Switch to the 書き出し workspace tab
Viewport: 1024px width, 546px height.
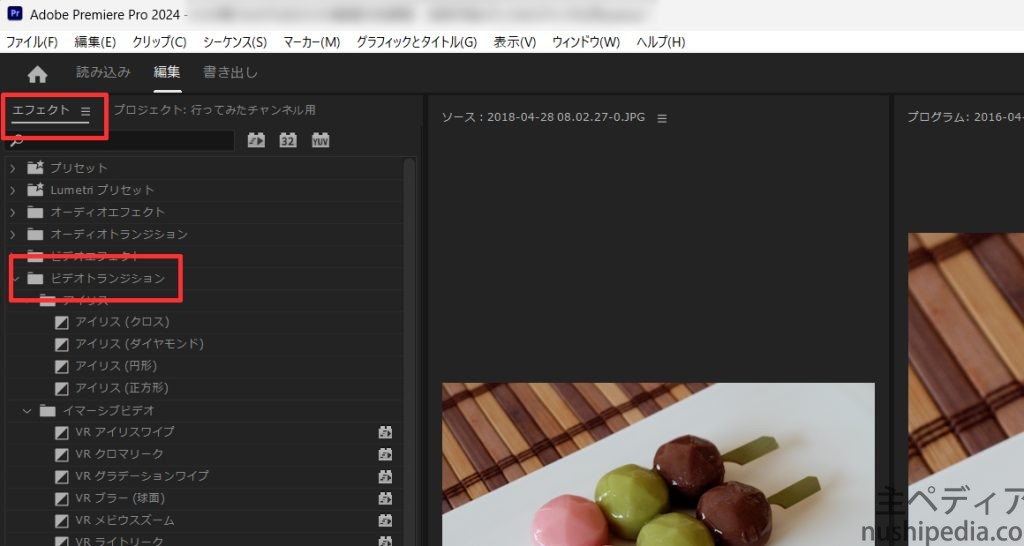230,72
